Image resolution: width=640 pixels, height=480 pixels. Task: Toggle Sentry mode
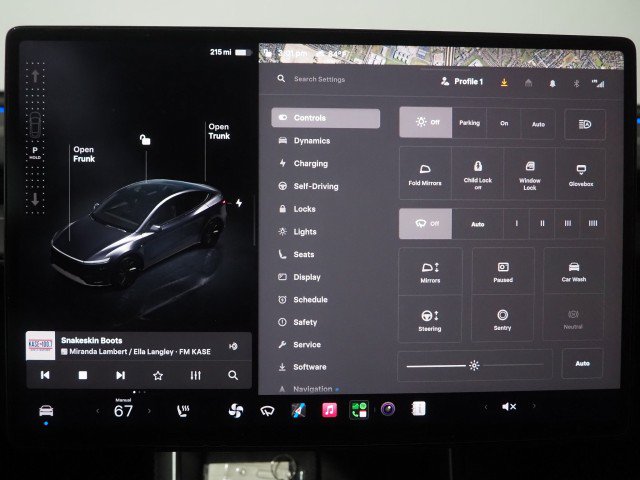pos(502,319)
